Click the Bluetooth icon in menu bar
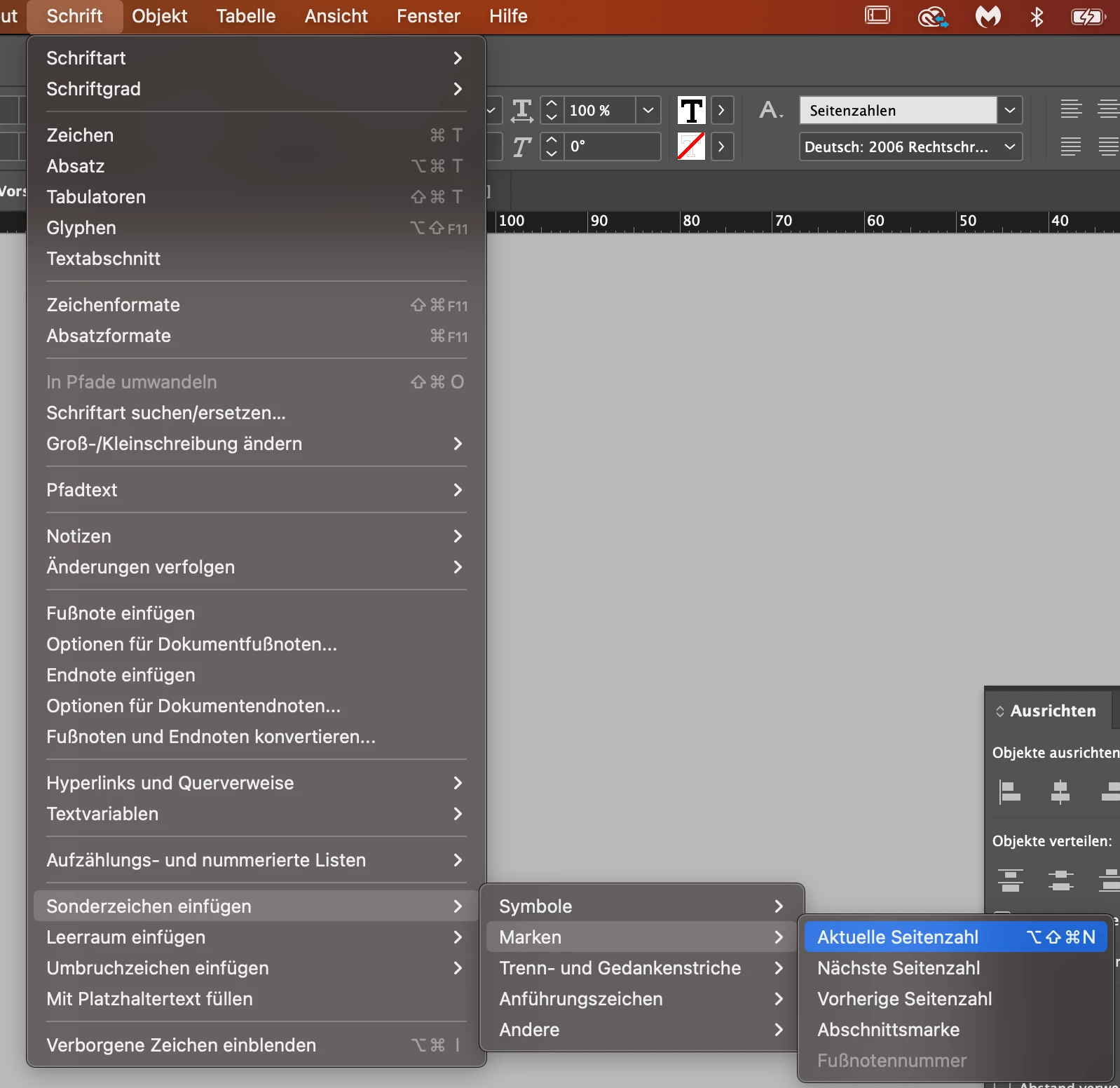The image size is (1120, 1088). click(1037, 16)
